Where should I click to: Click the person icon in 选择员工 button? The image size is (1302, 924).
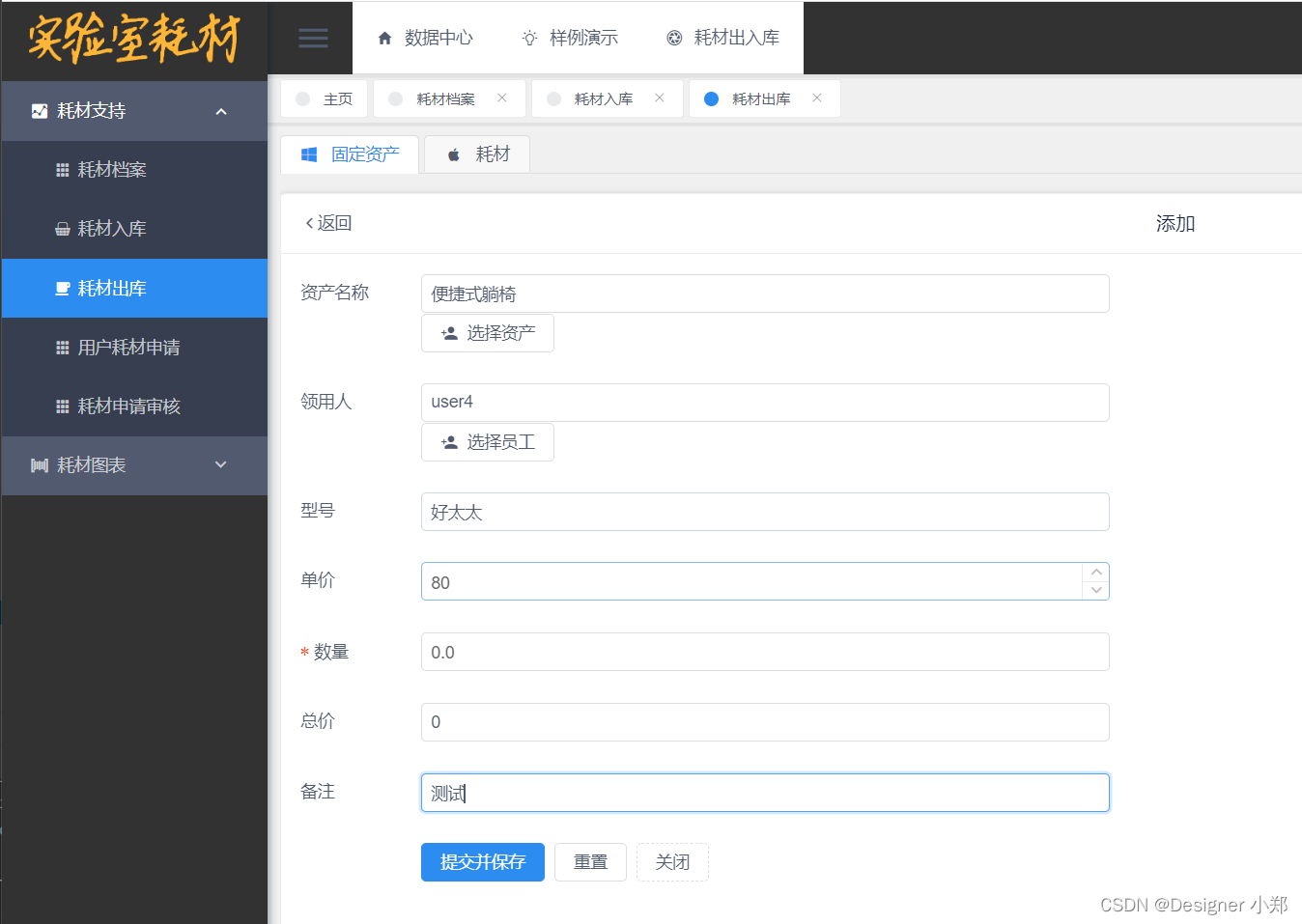pyautogui.click(x=449, y=442)
